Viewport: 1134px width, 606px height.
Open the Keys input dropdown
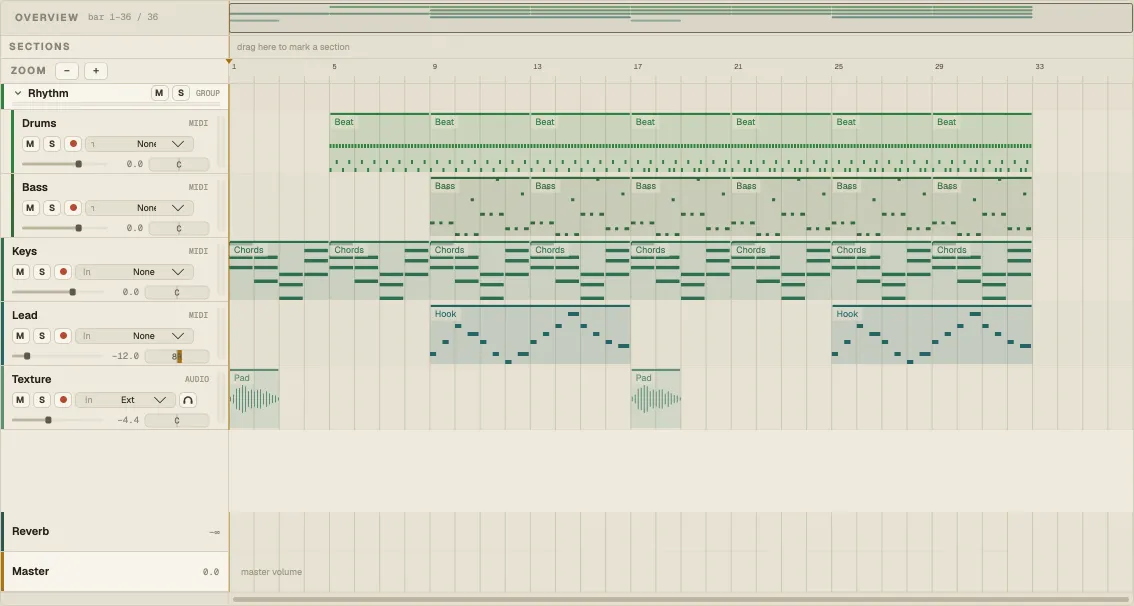pos(134,272)
